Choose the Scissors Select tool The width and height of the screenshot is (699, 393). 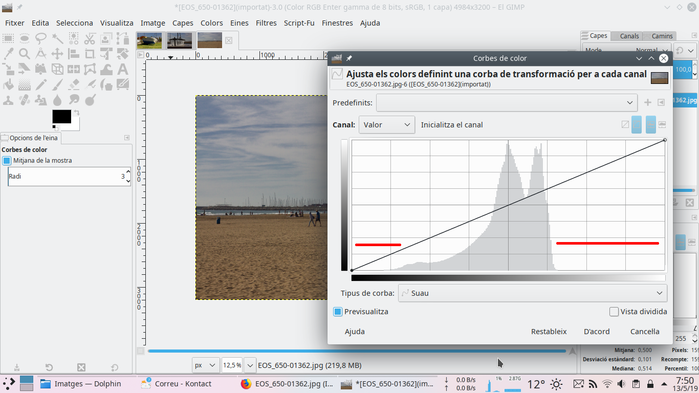tap(90, 39)
